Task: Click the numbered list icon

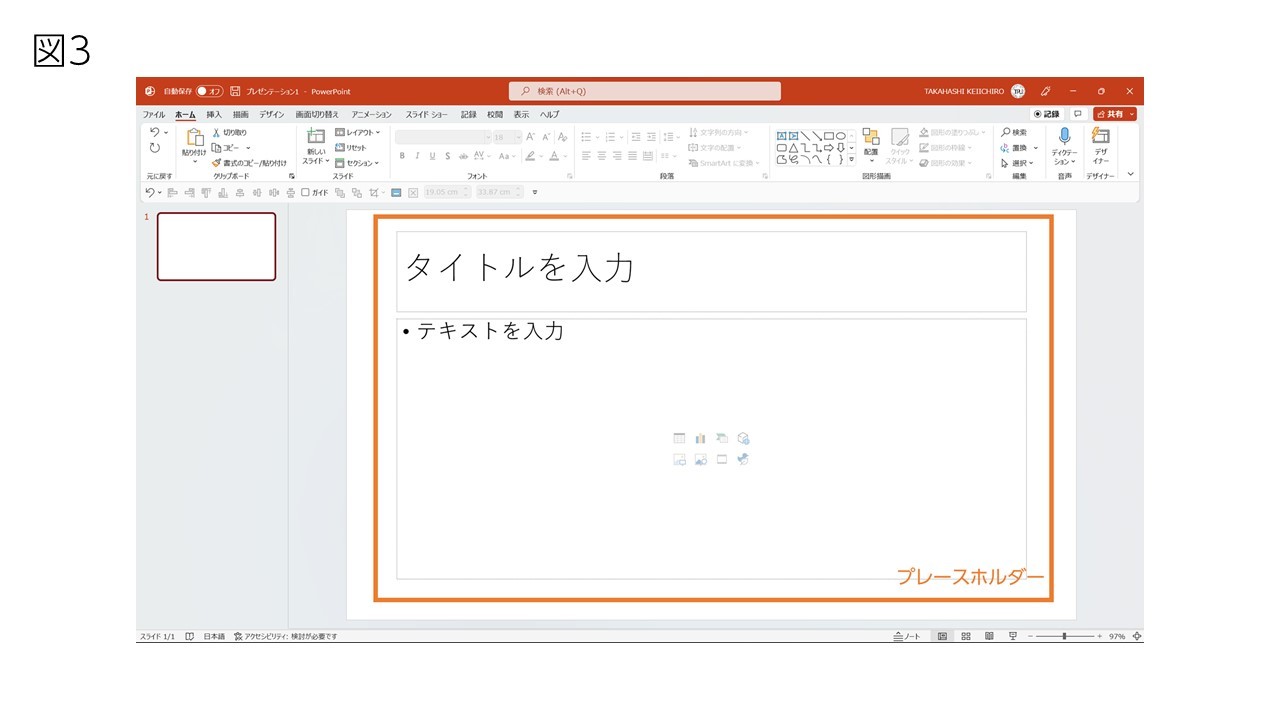Action: point(610,137)
